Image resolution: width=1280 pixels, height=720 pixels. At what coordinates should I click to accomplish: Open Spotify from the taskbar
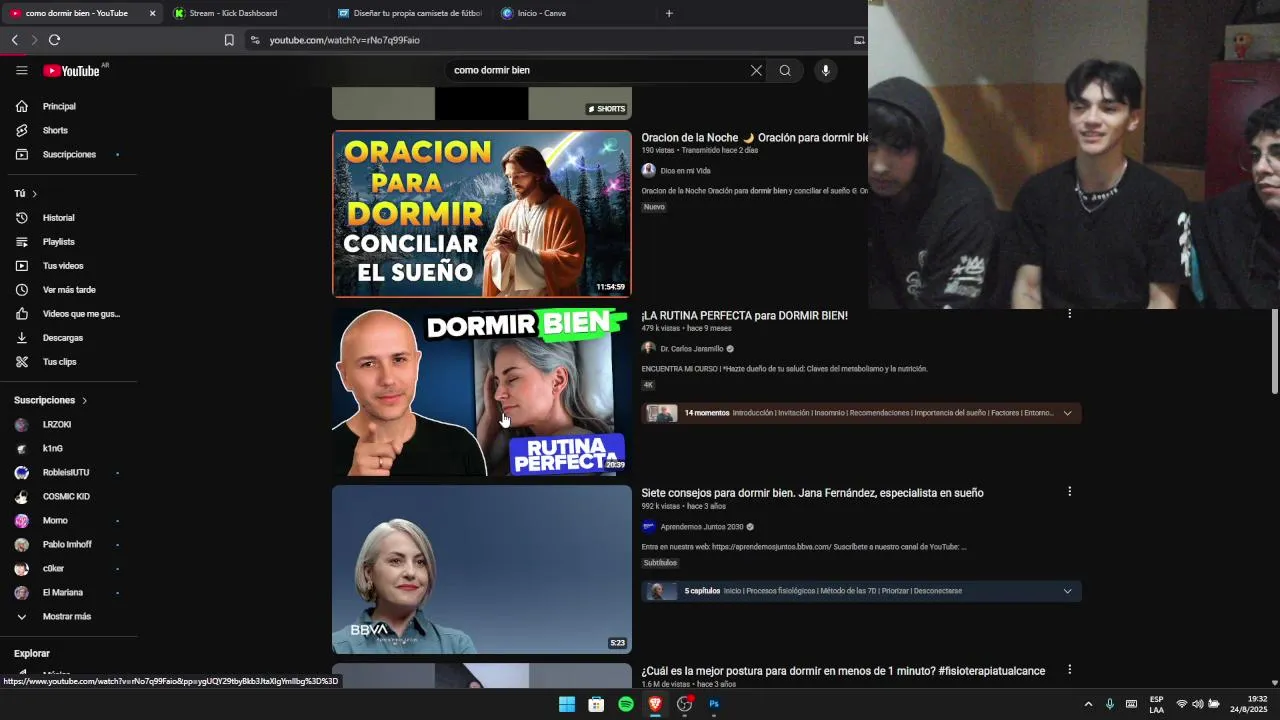(626, 704)
